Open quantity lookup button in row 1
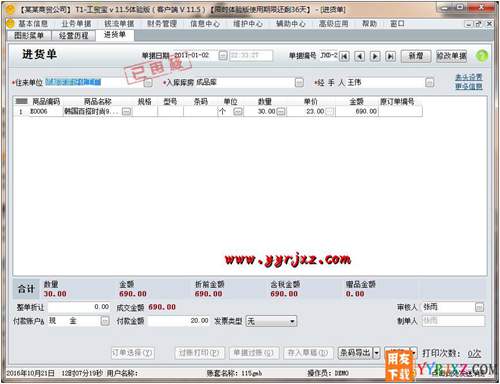This screenshot has width=500, height=384. click(281, 111)
